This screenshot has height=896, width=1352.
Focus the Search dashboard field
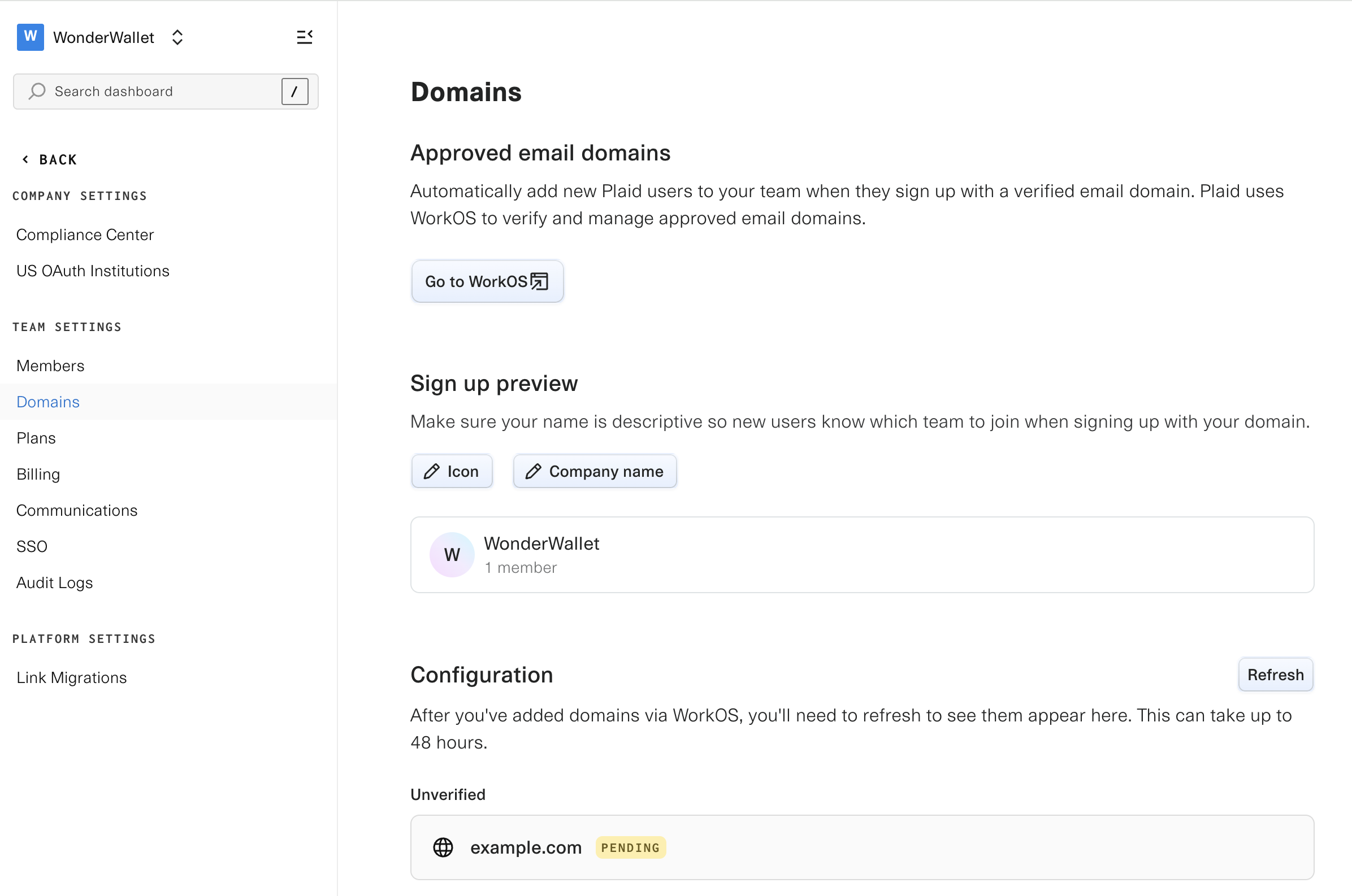(x=160, y=92)
